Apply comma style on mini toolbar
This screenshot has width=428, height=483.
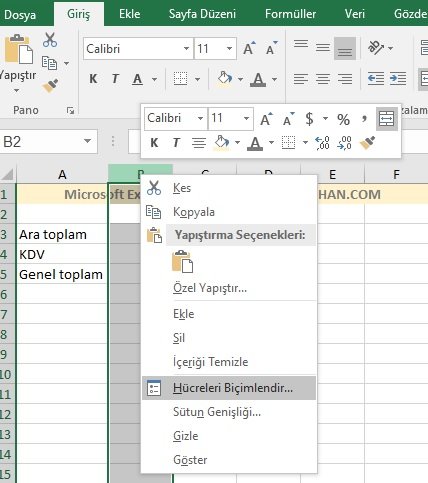click(x=364, y=118)
